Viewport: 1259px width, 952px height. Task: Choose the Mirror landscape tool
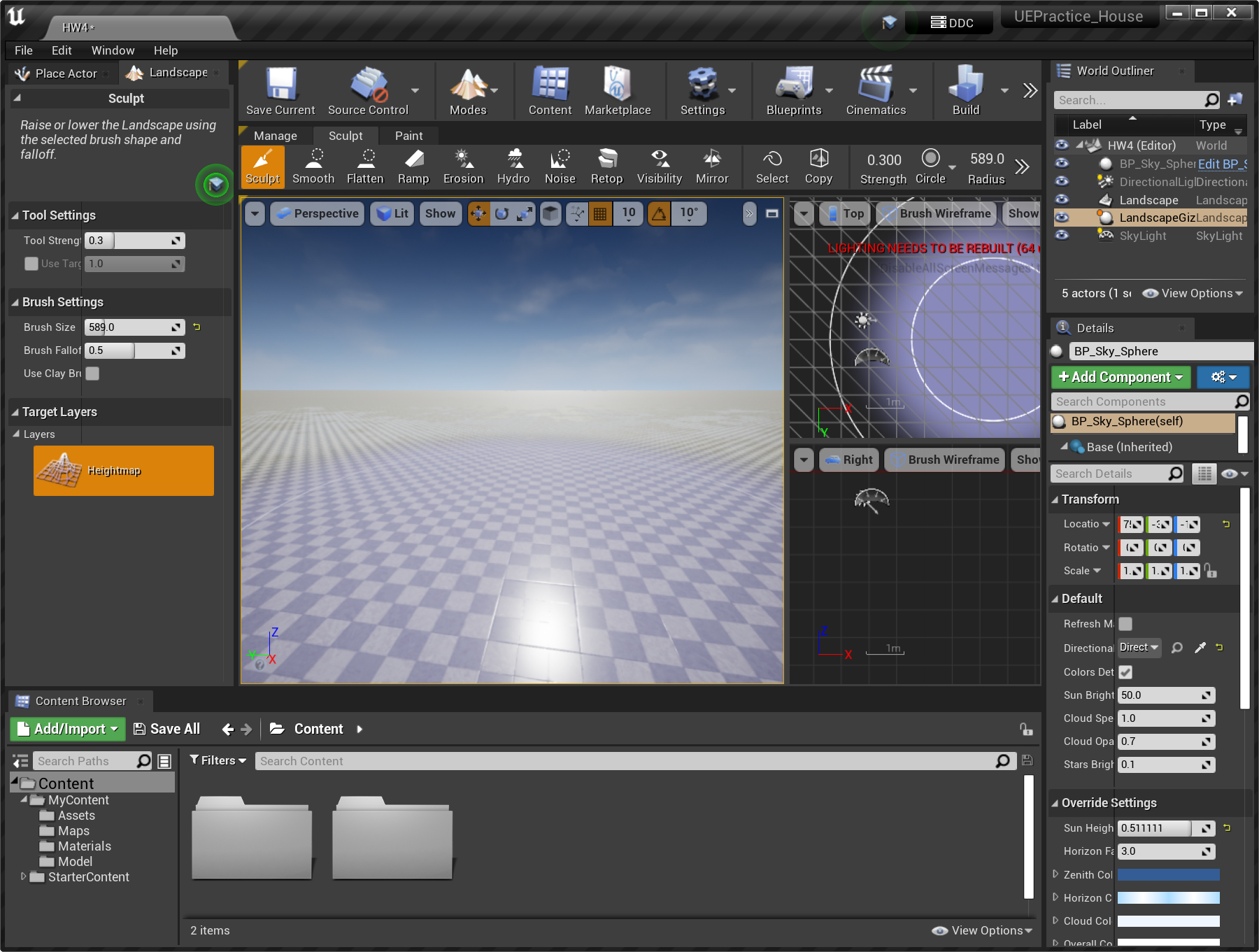tap(712, 167)
